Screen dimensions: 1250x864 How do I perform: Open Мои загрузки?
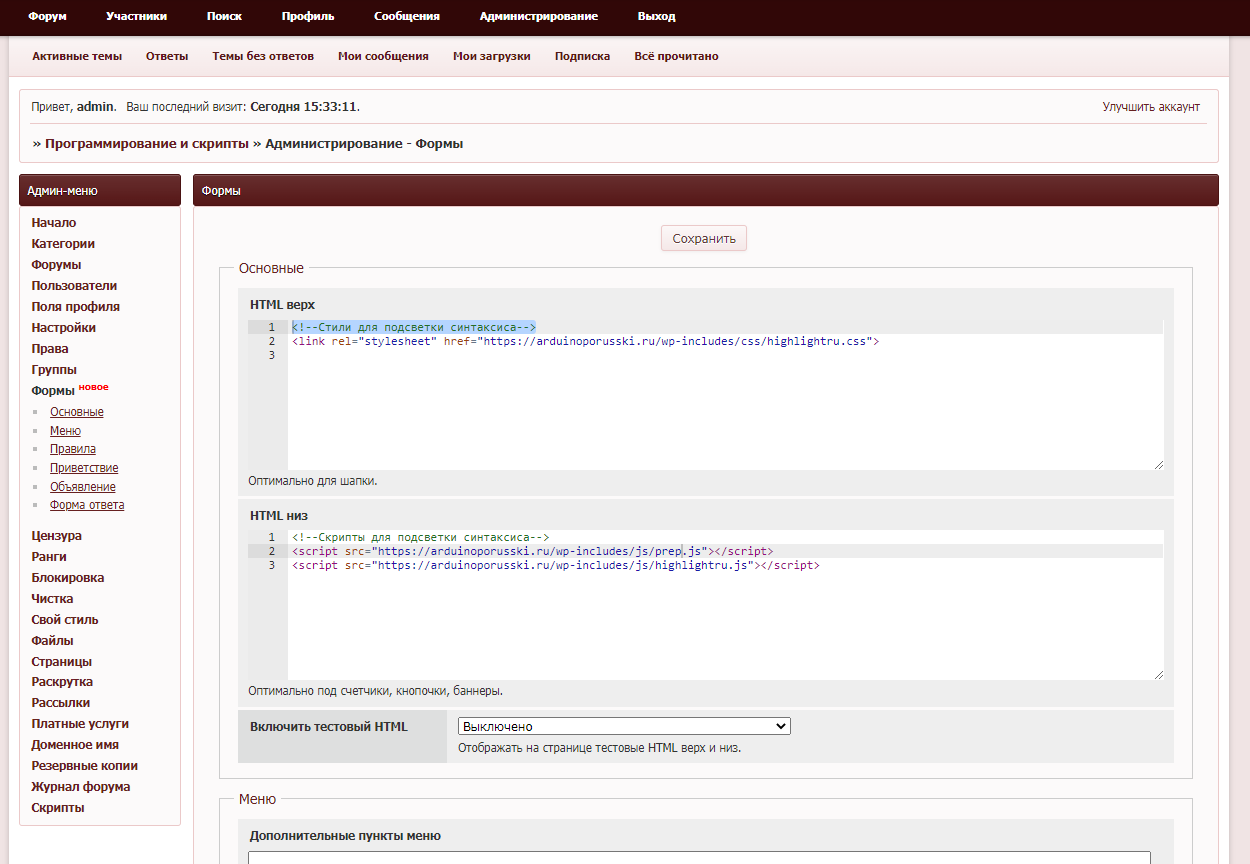tap(491, 56)
